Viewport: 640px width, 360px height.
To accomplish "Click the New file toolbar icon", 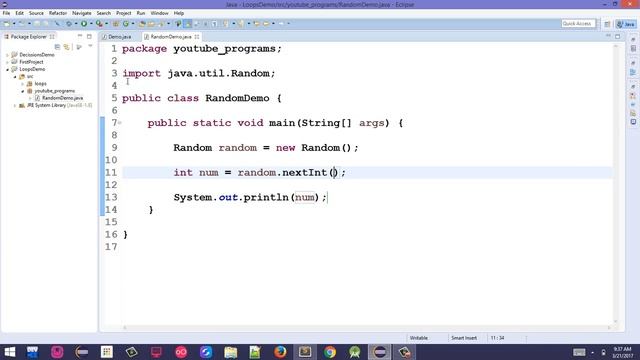I will pyautogui.click(x=7, y=24).
